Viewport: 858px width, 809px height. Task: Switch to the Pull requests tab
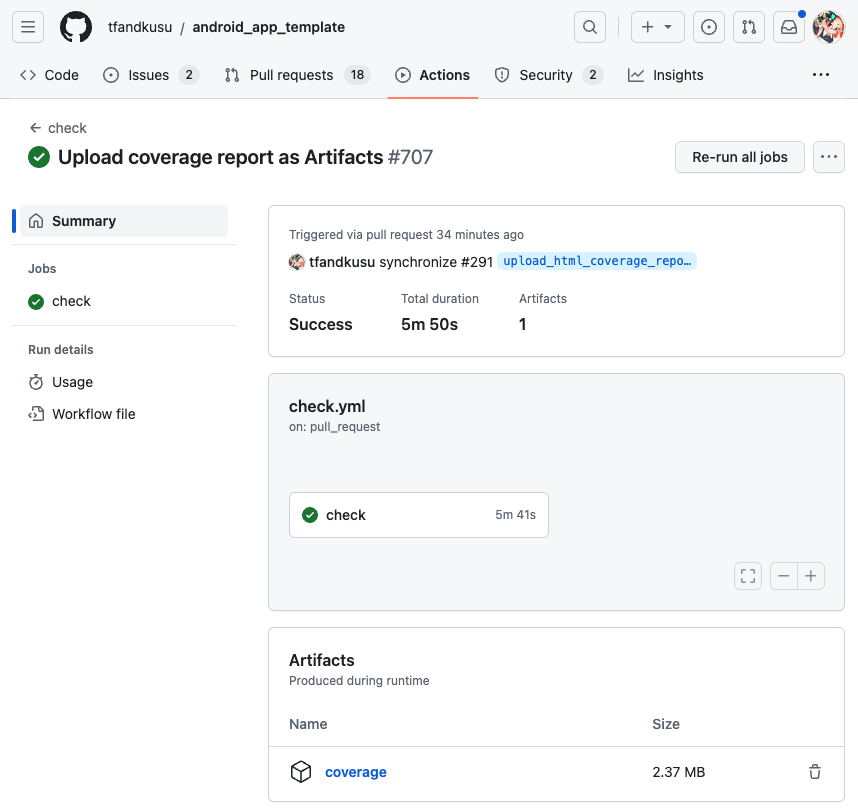[298, 75]
